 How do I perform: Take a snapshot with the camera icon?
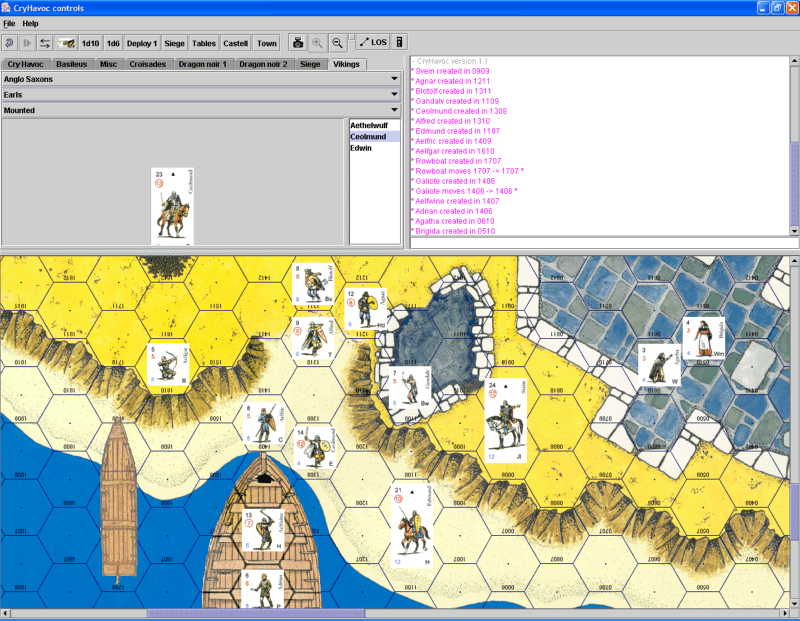[x=298, y=43]
